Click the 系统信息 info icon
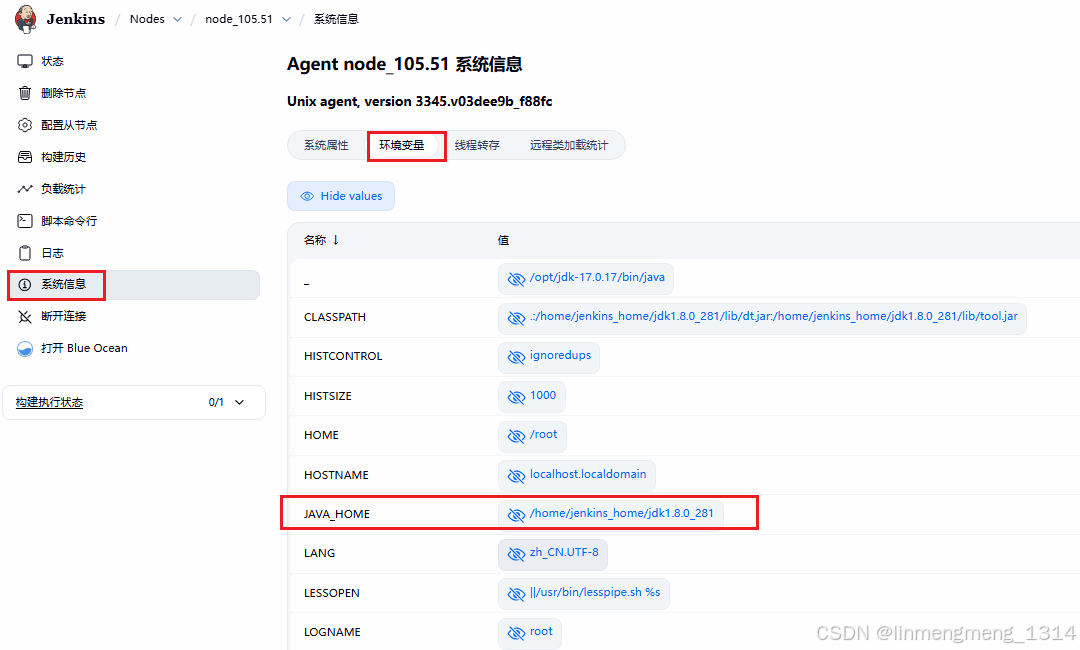 coord(25,284)
